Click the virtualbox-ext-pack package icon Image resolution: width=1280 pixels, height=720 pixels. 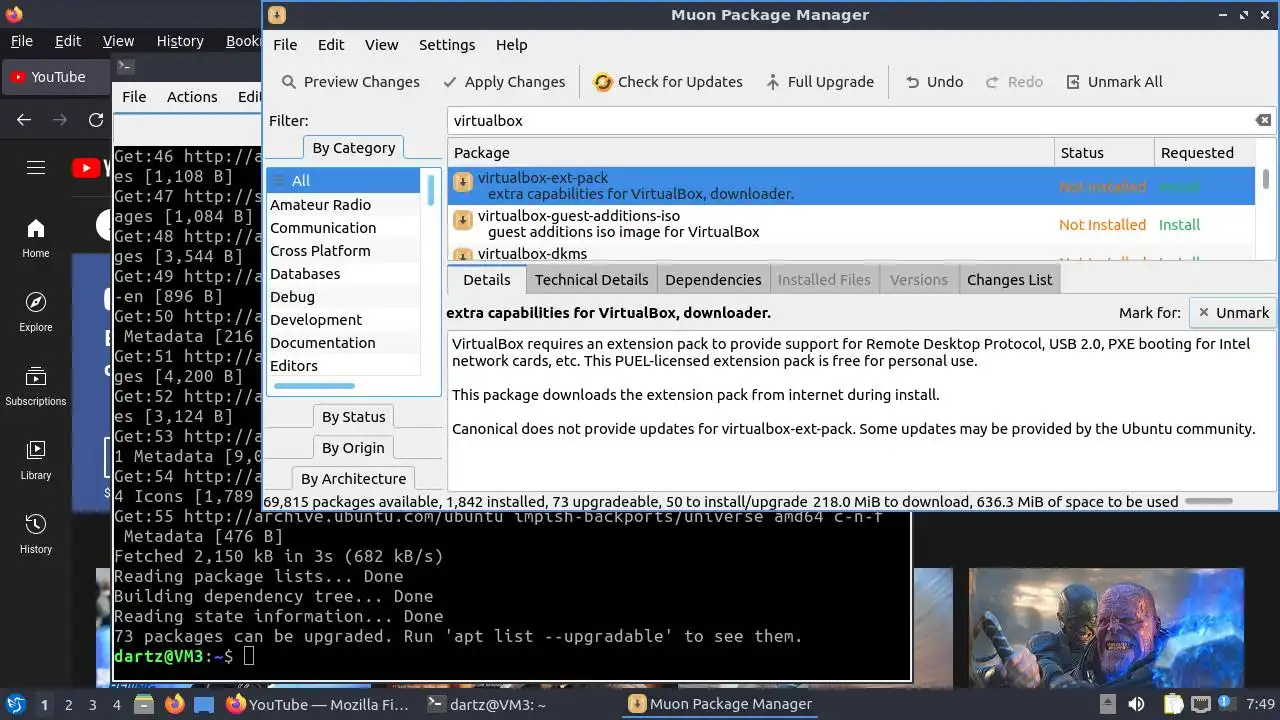pyautogui.click(x=463, y=182)
